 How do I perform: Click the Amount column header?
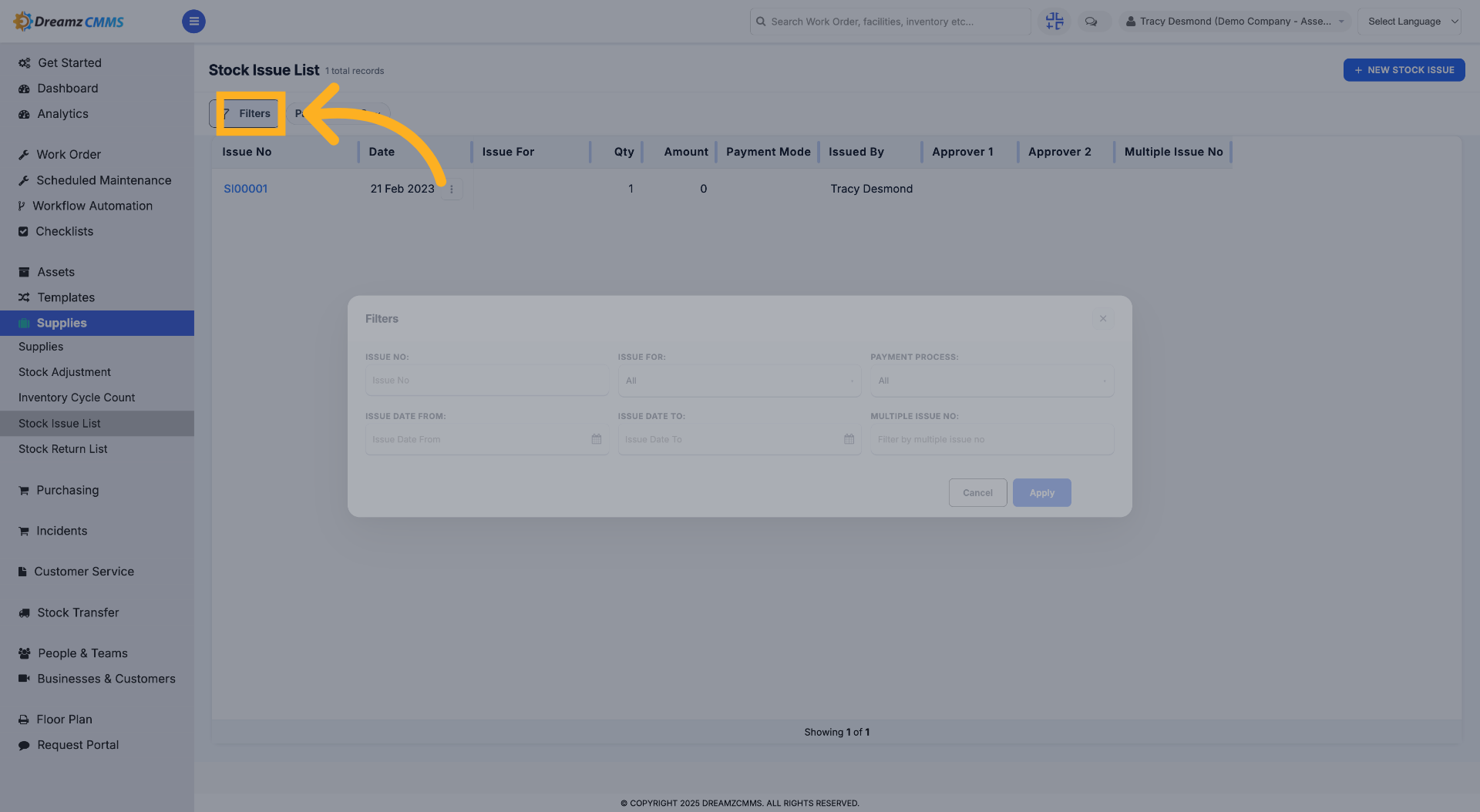click(686, 152)
